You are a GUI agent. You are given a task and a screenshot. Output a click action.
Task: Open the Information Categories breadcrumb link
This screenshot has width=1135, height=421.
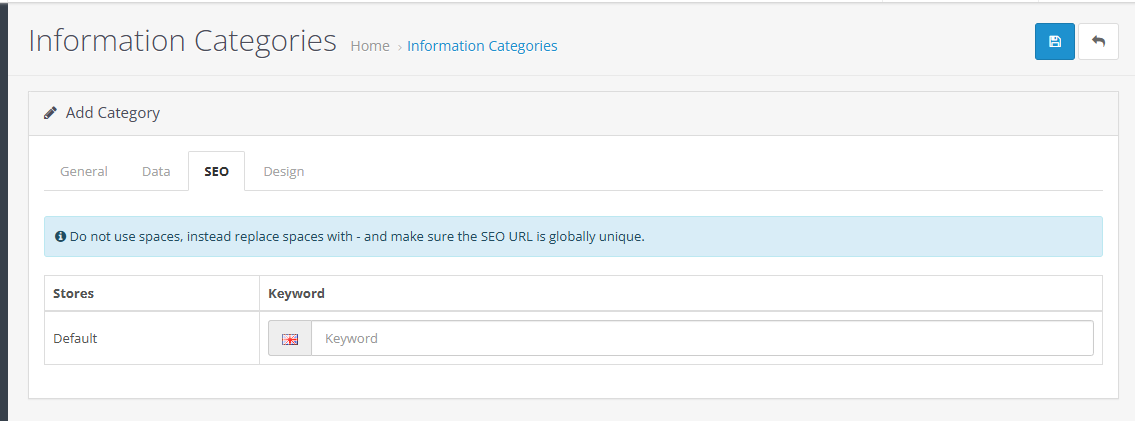coord(482,46)
